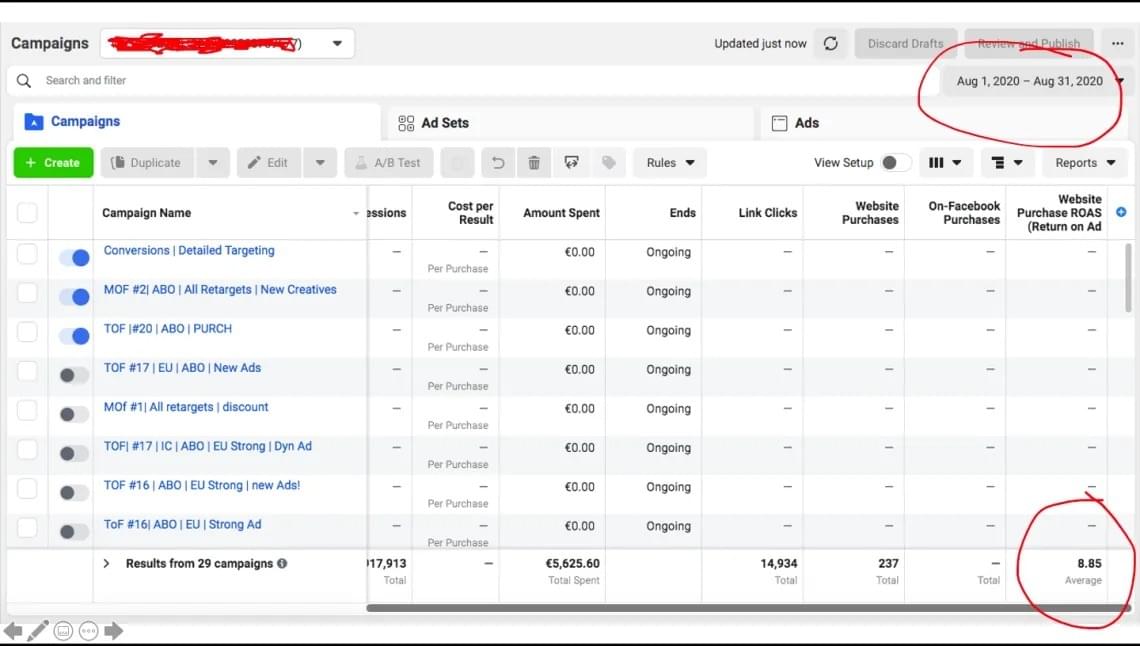The image size is (1140, 646).
Task: Click the info icon beside Results from 29 campaigns
Action: pyautogui.click(x=282, y=563)
